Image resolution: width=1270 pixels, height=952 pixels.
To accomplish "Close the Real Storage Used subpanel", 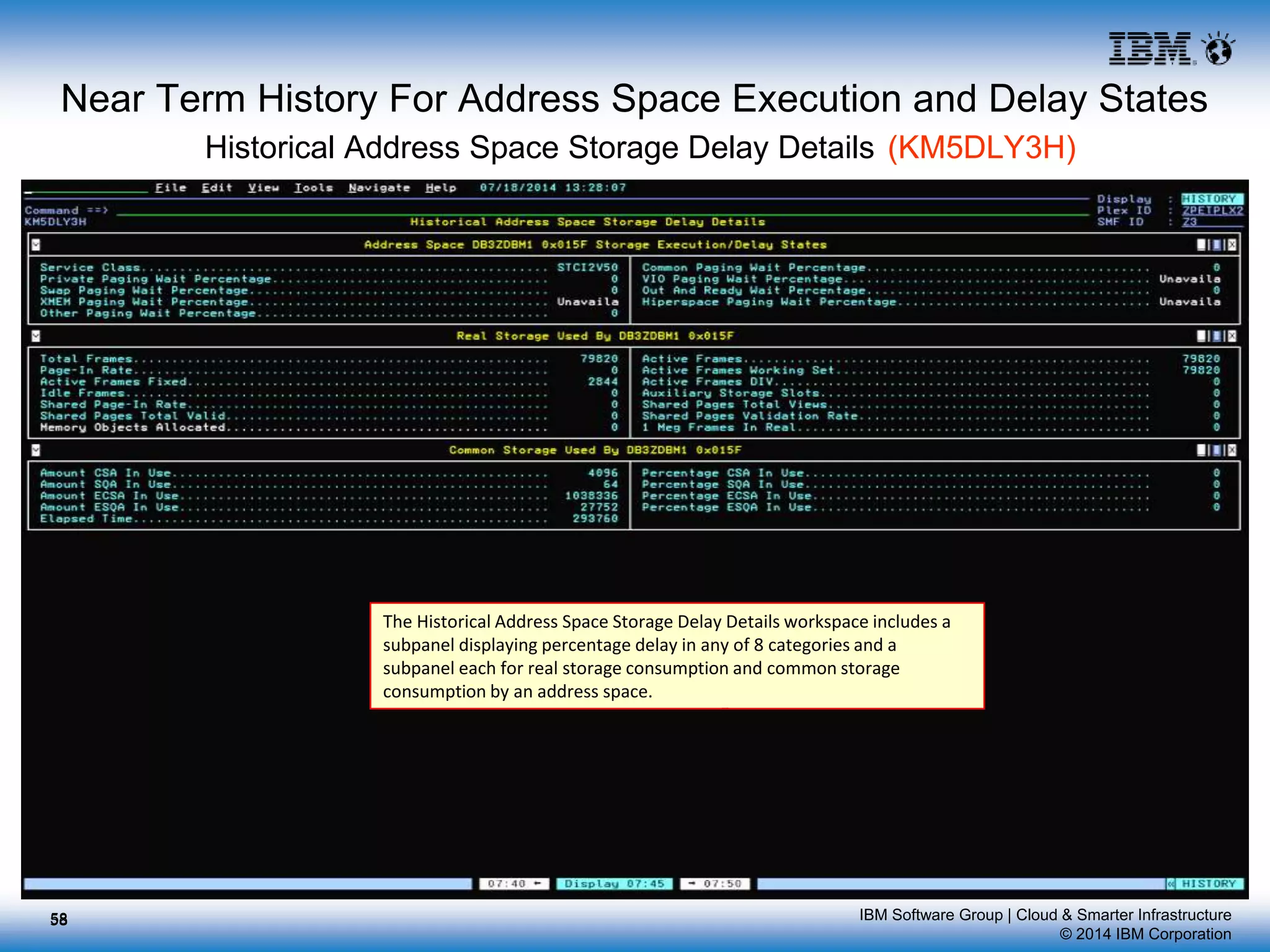I will 1232,336.
